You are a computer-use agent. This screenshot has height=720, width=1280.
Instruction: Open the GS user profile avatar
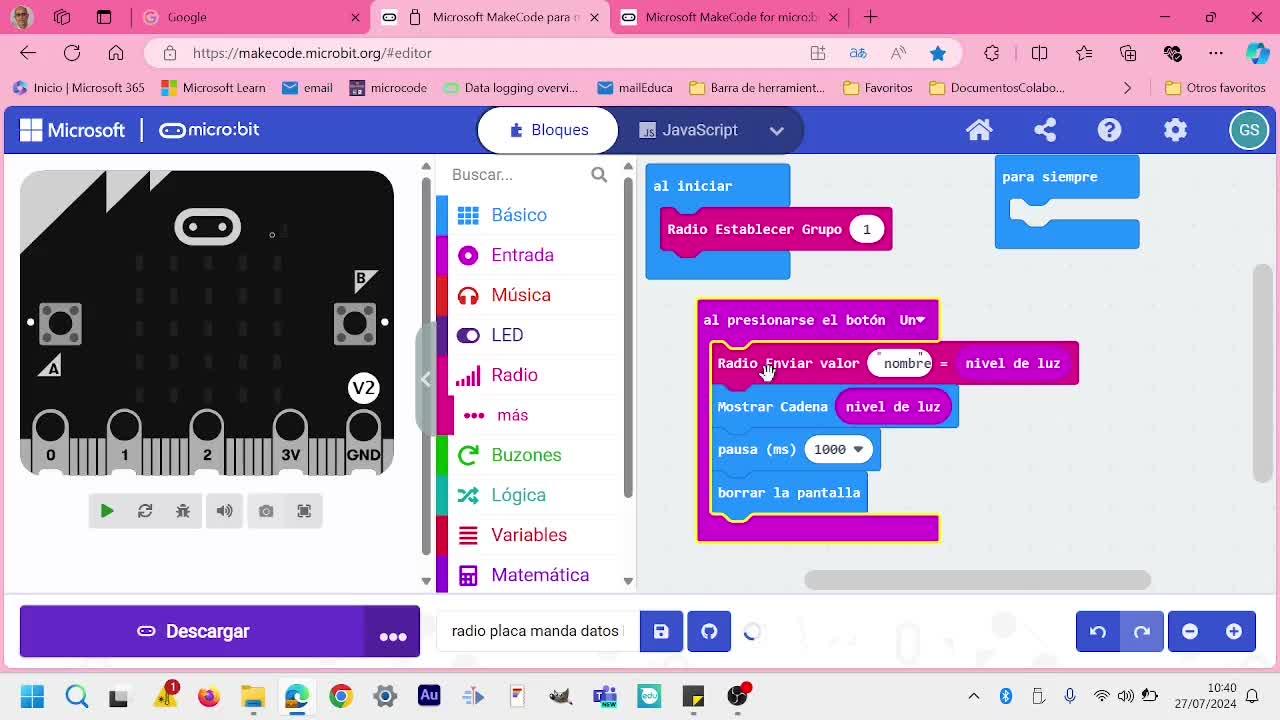click(x=1249, y=130)
